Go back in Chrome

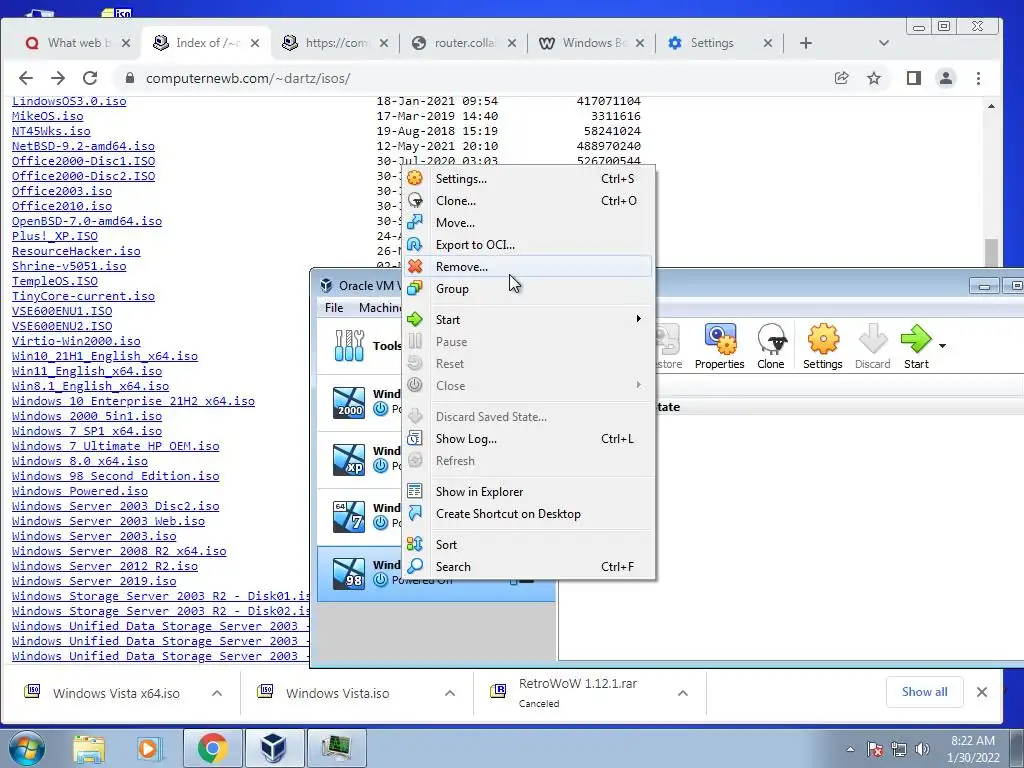coord(25,78)
